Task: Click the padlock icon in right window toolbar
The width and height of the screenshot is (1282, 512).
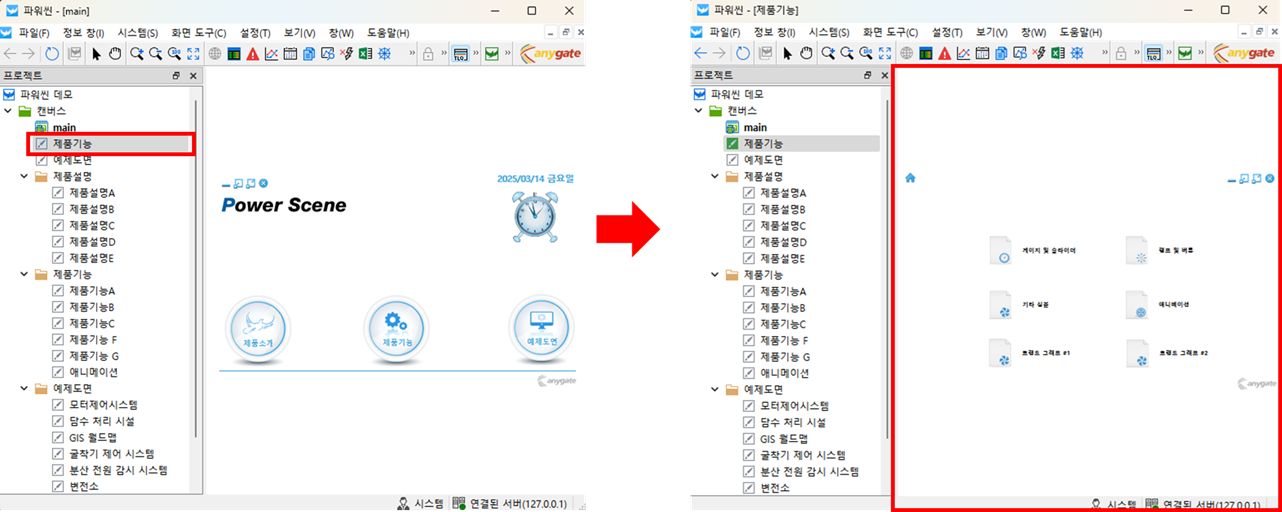Action: (1121, 54)
